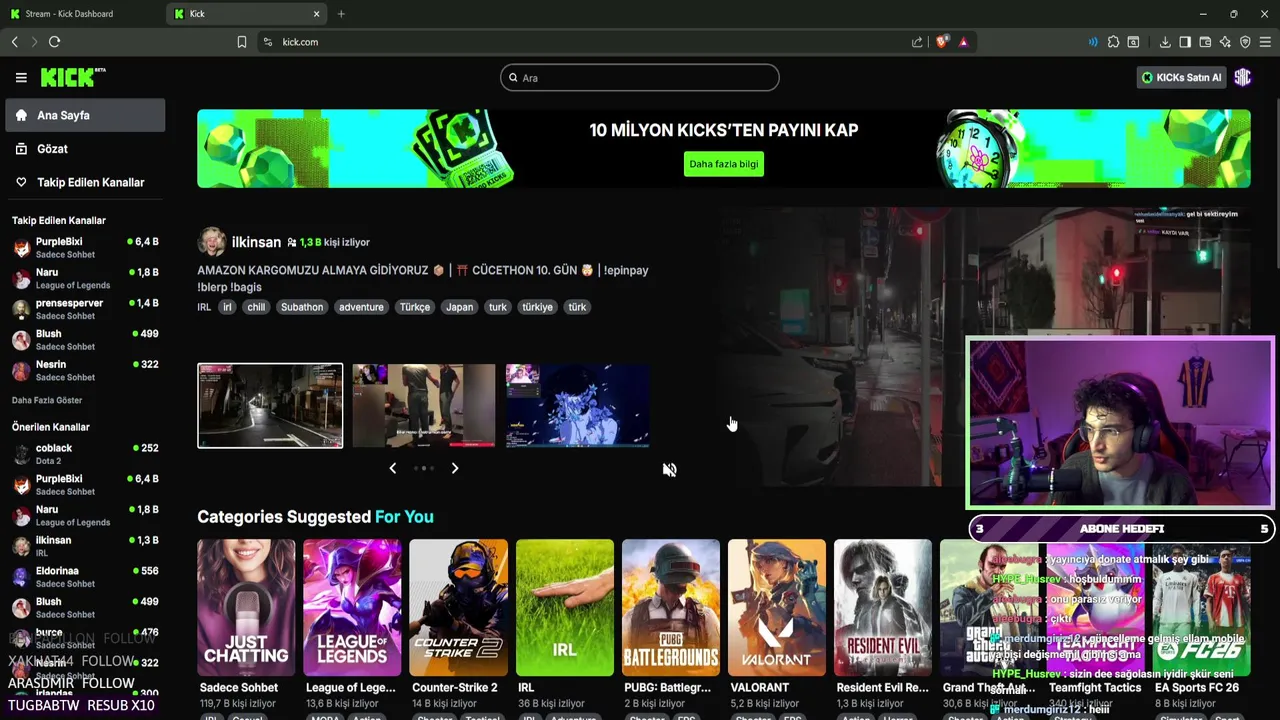Open Counter-Strike 2 category card
The width and height of the screenshot is (1280, 720).
click(458, 608)
